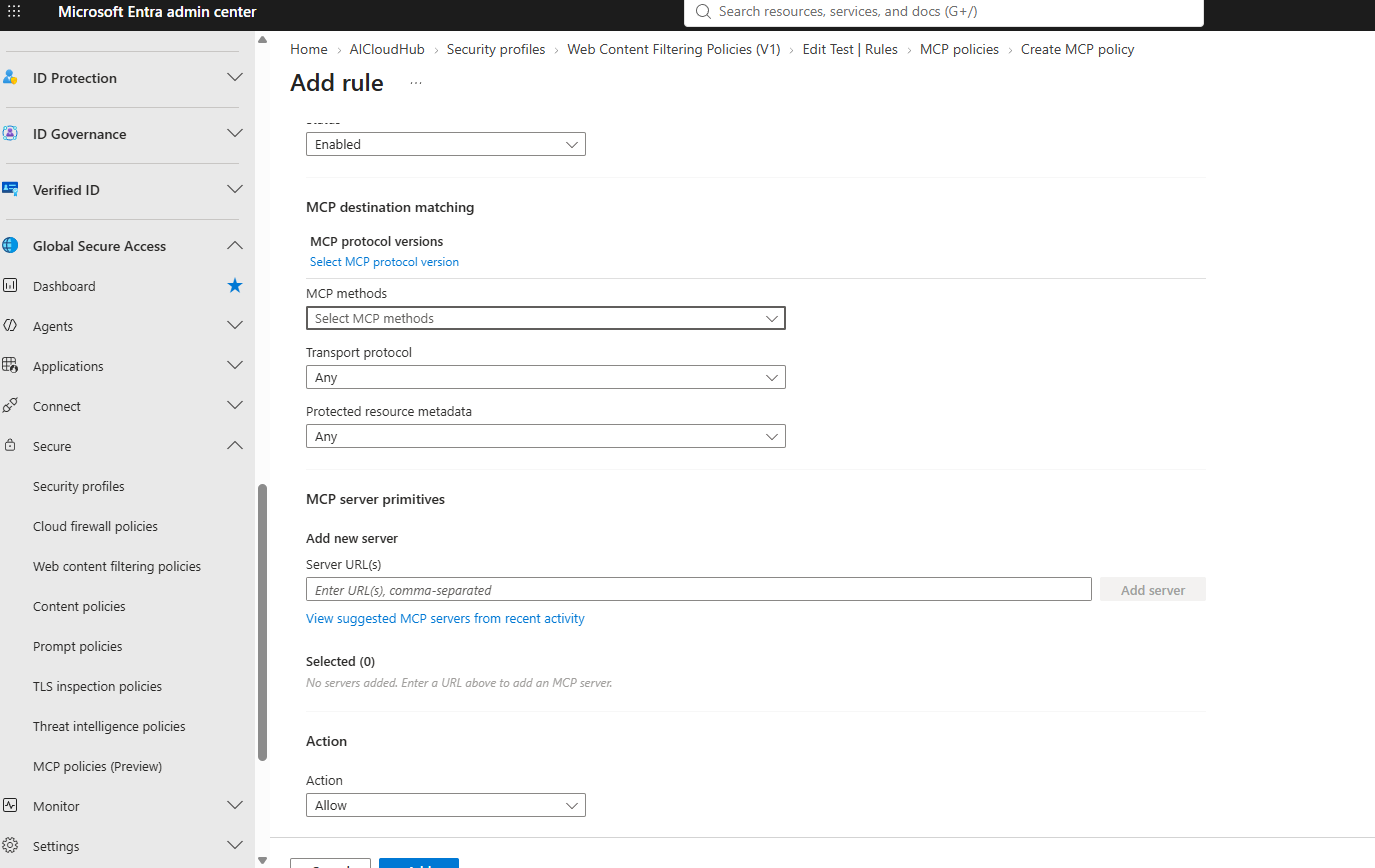Click the Global Secure Access globe icon
The height and width of the screenshot is (868, 1375).
[x=10, y=246]
